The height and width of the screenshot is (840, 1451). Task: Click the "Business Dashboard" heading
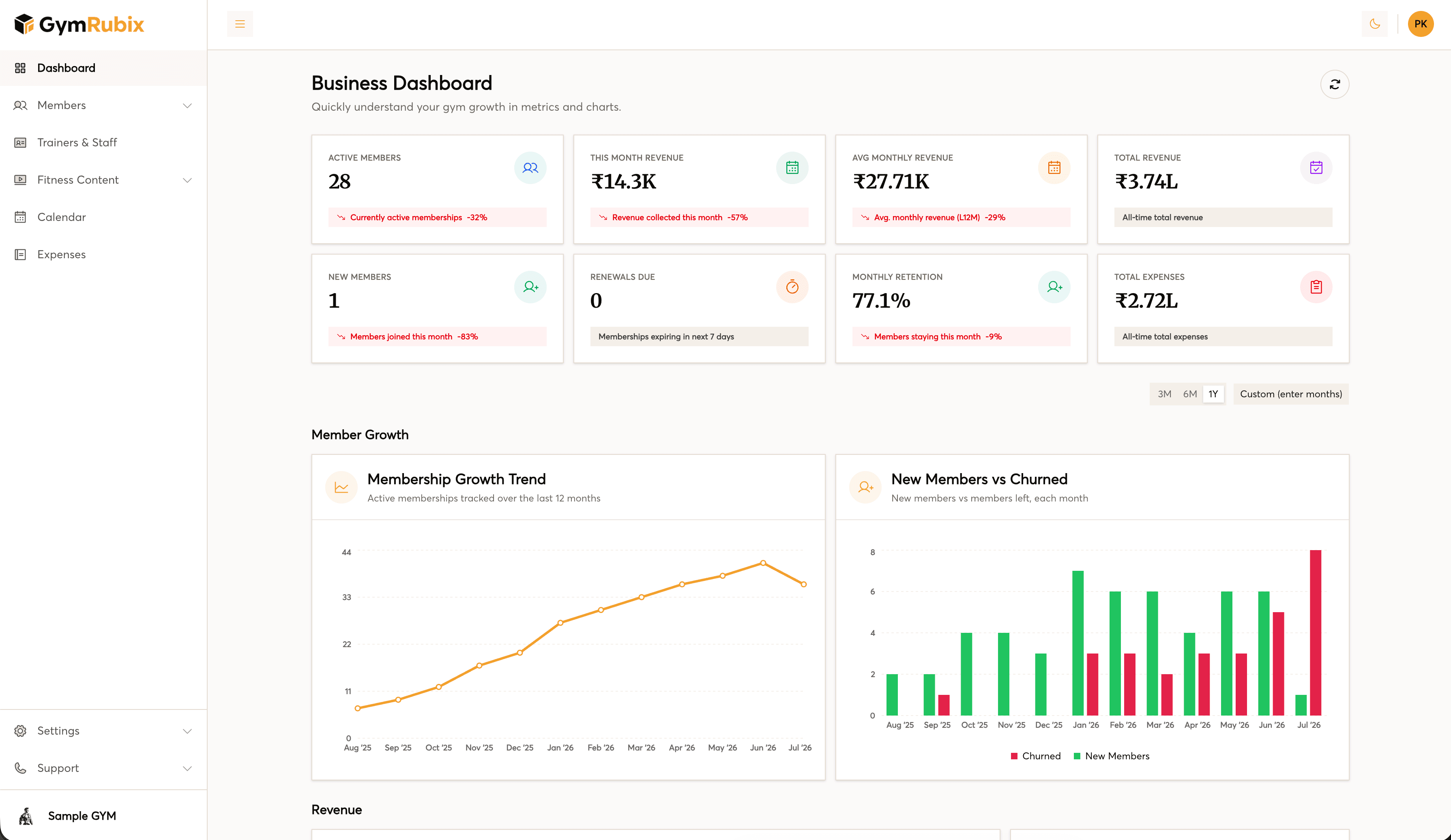(402, 84)
